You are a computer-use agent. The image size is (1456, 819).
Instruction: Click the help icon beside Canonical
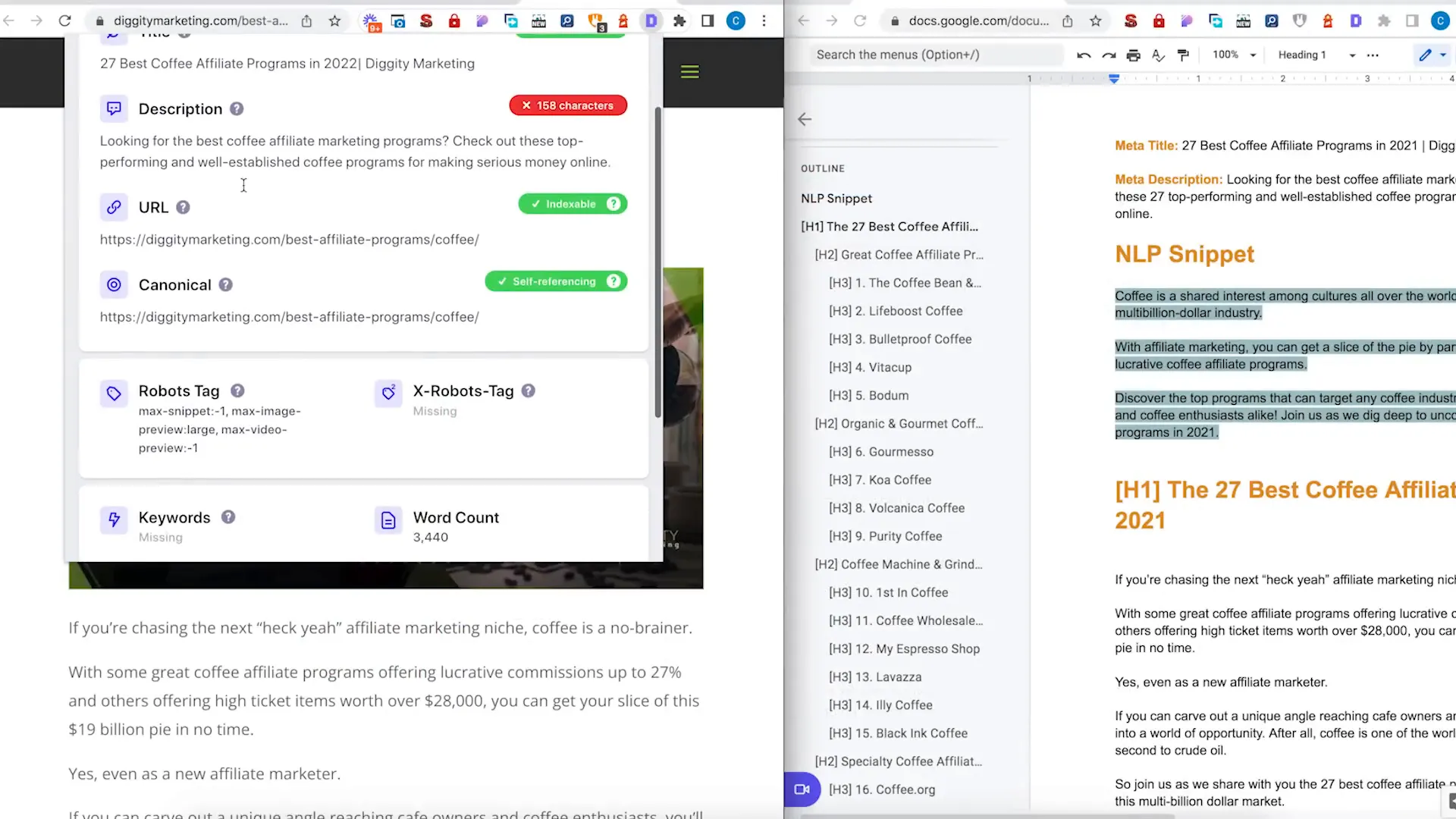225,284
